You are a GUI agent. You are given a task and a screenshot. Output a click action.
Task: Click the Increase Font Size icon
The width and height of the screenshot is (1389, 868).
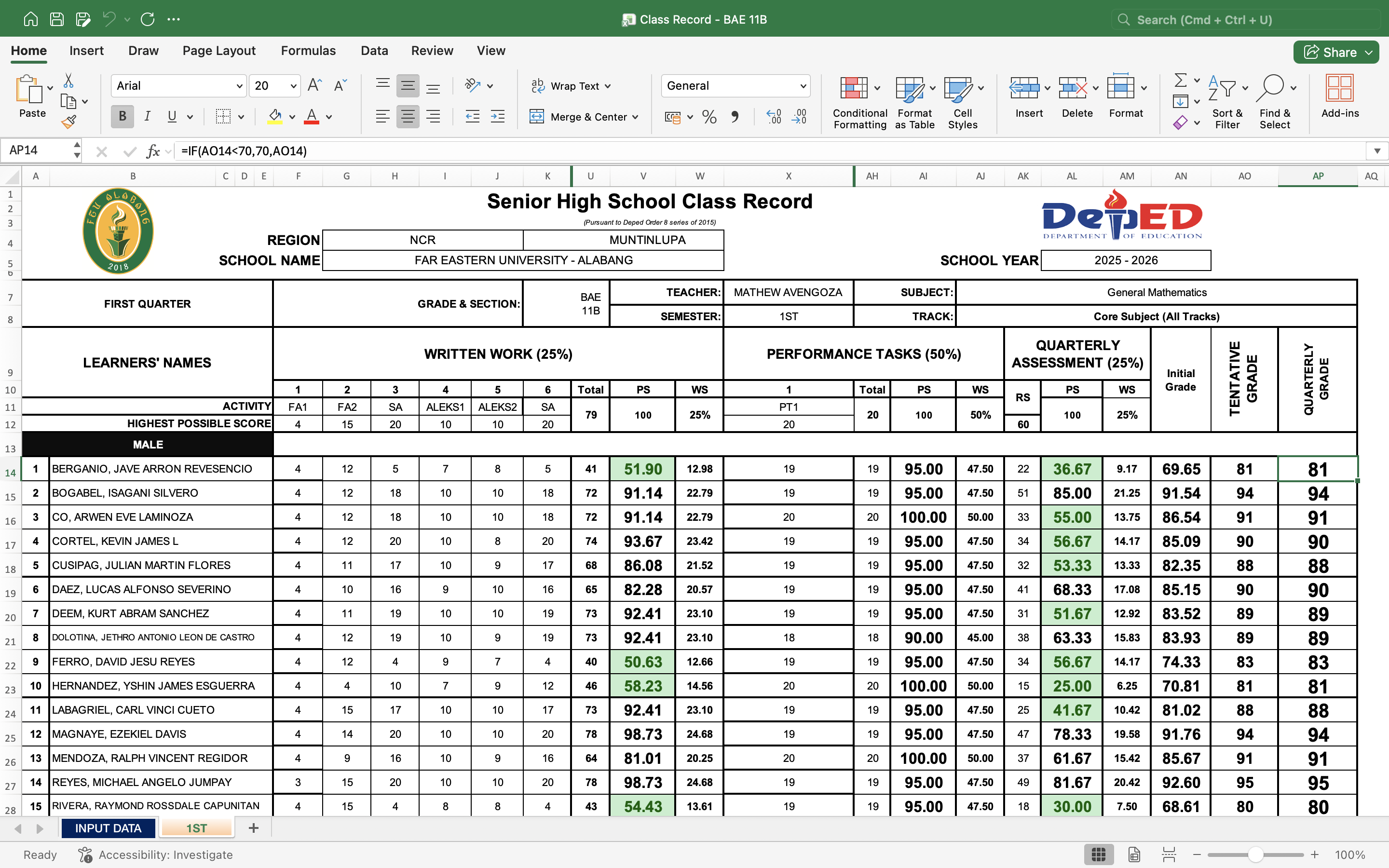tap(314, 85)
